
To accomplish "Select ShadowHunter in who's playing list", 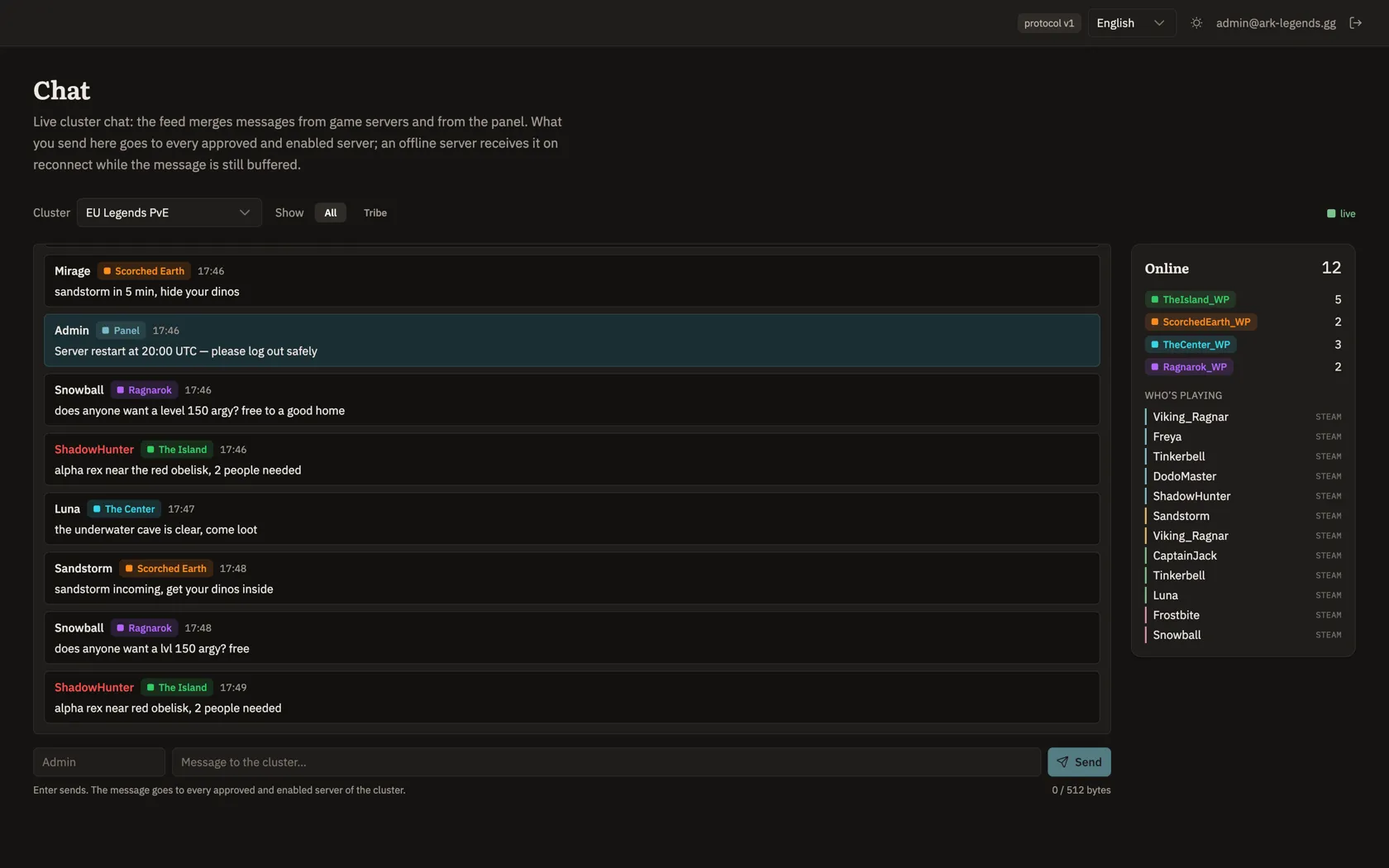I will [1243, 496].
